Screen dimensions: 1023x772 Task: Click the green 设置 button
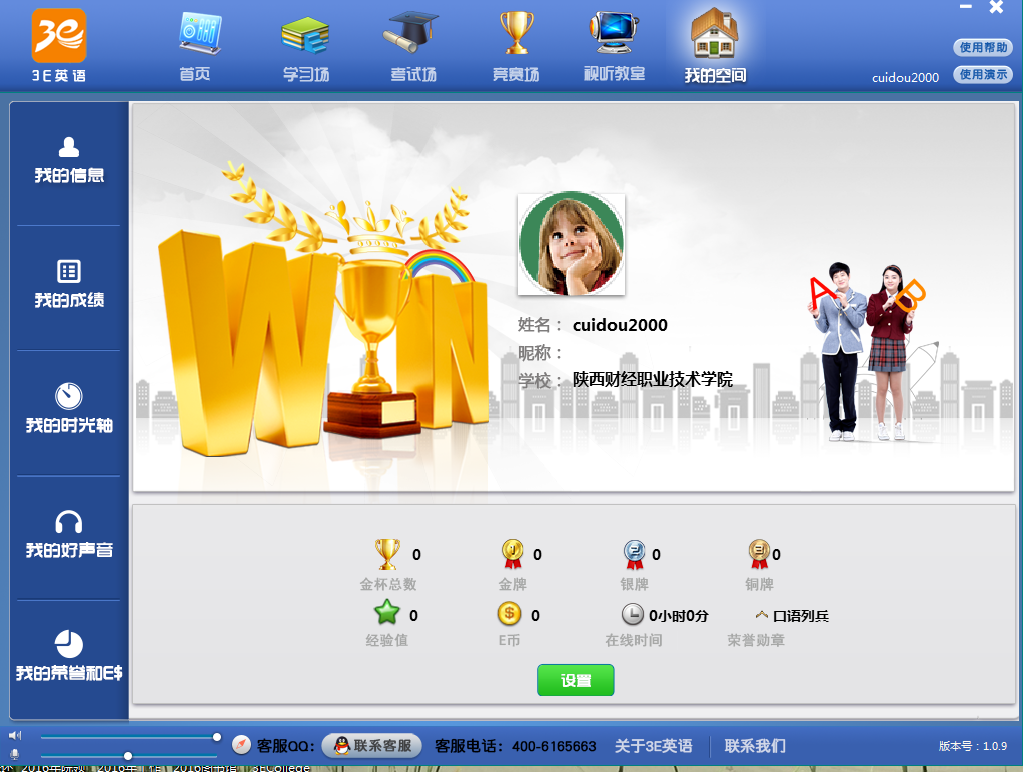coord(575,680)
